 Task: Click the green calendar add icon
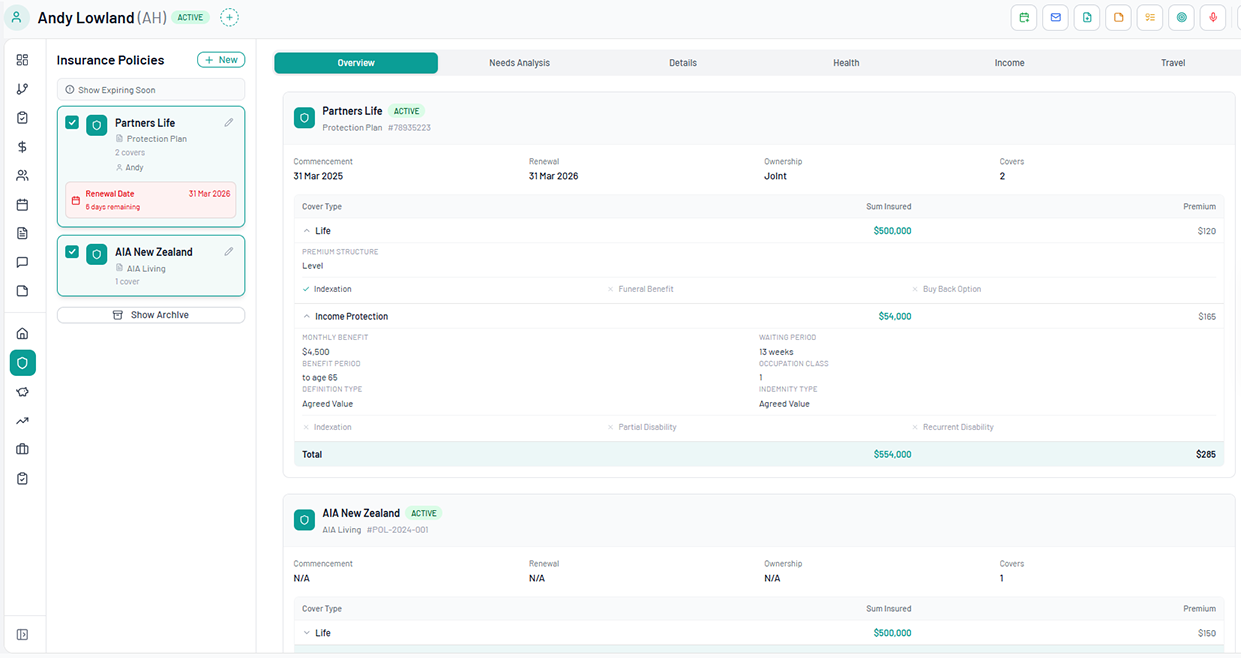pyautogui.click(x=1023, y=18)
